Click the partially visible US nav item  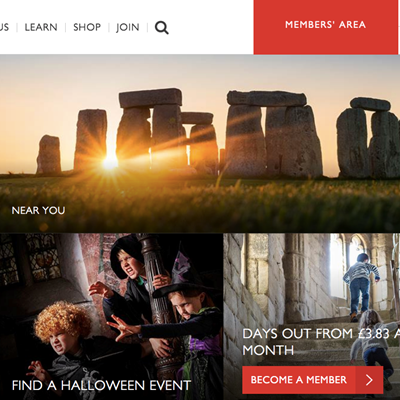4,27
